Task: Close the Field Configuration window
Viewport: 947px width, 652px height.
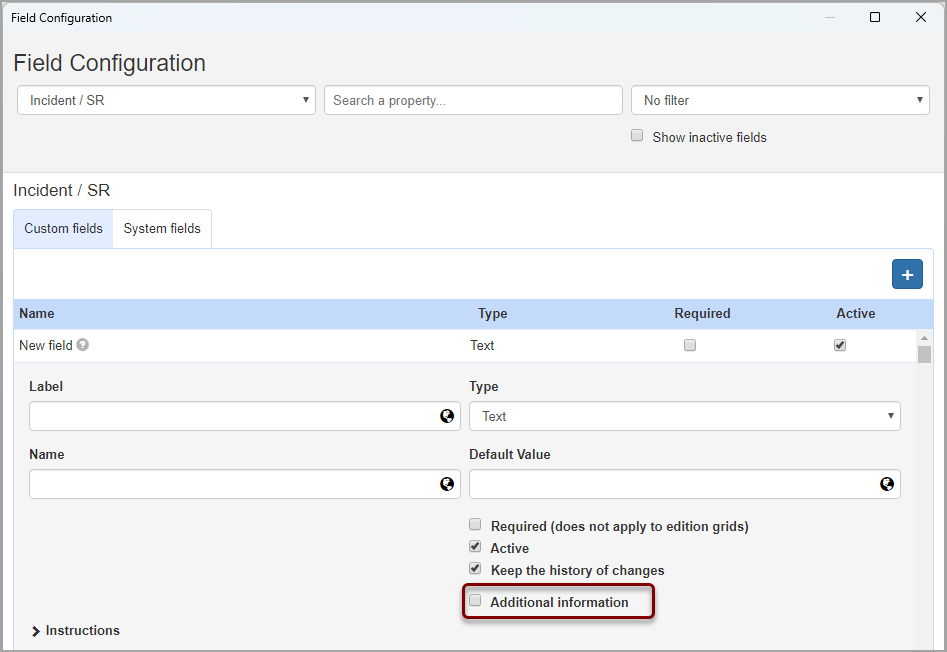Action: 921,17
